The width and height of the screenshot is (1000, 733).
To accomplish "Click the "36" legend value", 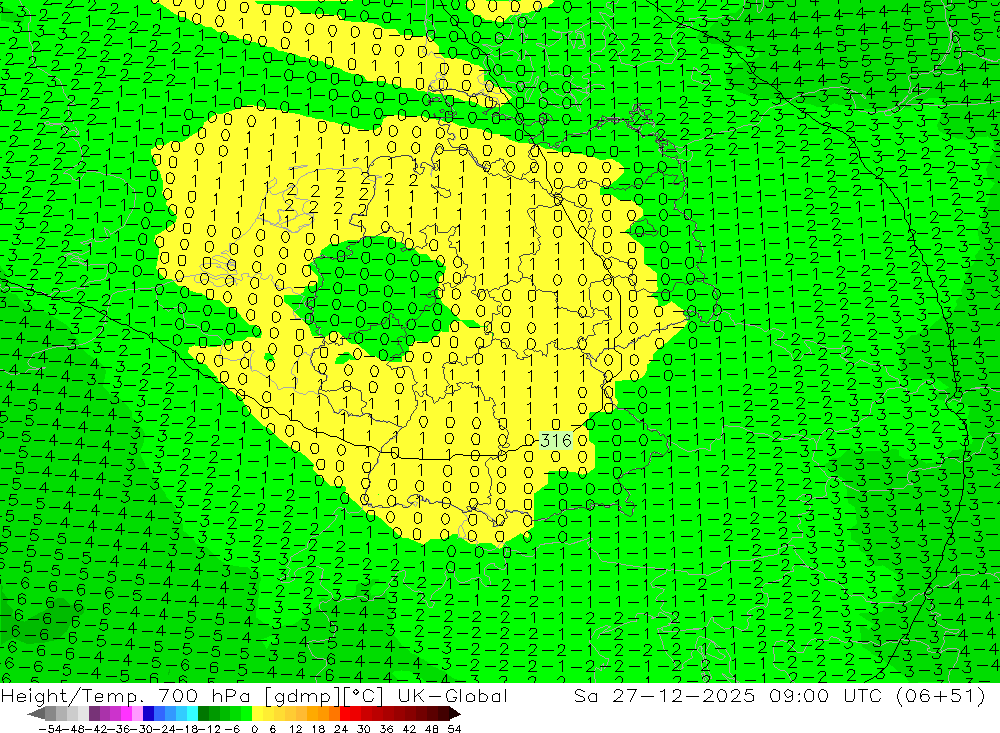I will tap(386, 729).
